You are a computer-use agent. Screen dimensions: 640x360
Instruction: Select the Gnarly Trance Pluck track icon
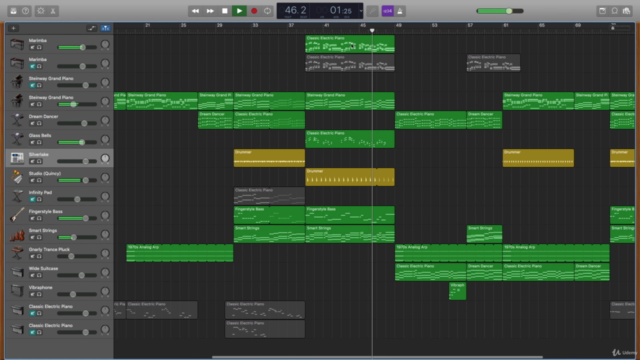17,253
